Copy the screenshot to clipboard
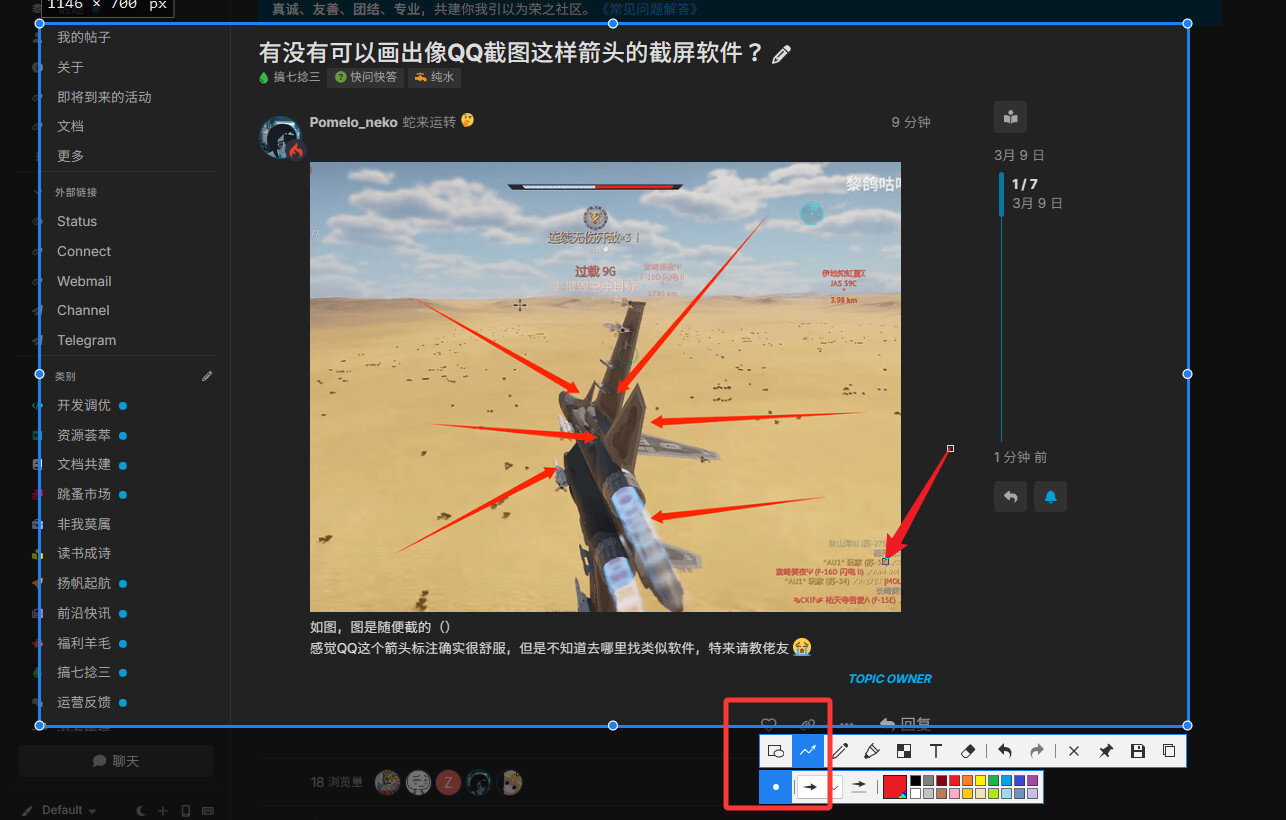This screenshot has width=1286, height=820. click(1169, 751)
